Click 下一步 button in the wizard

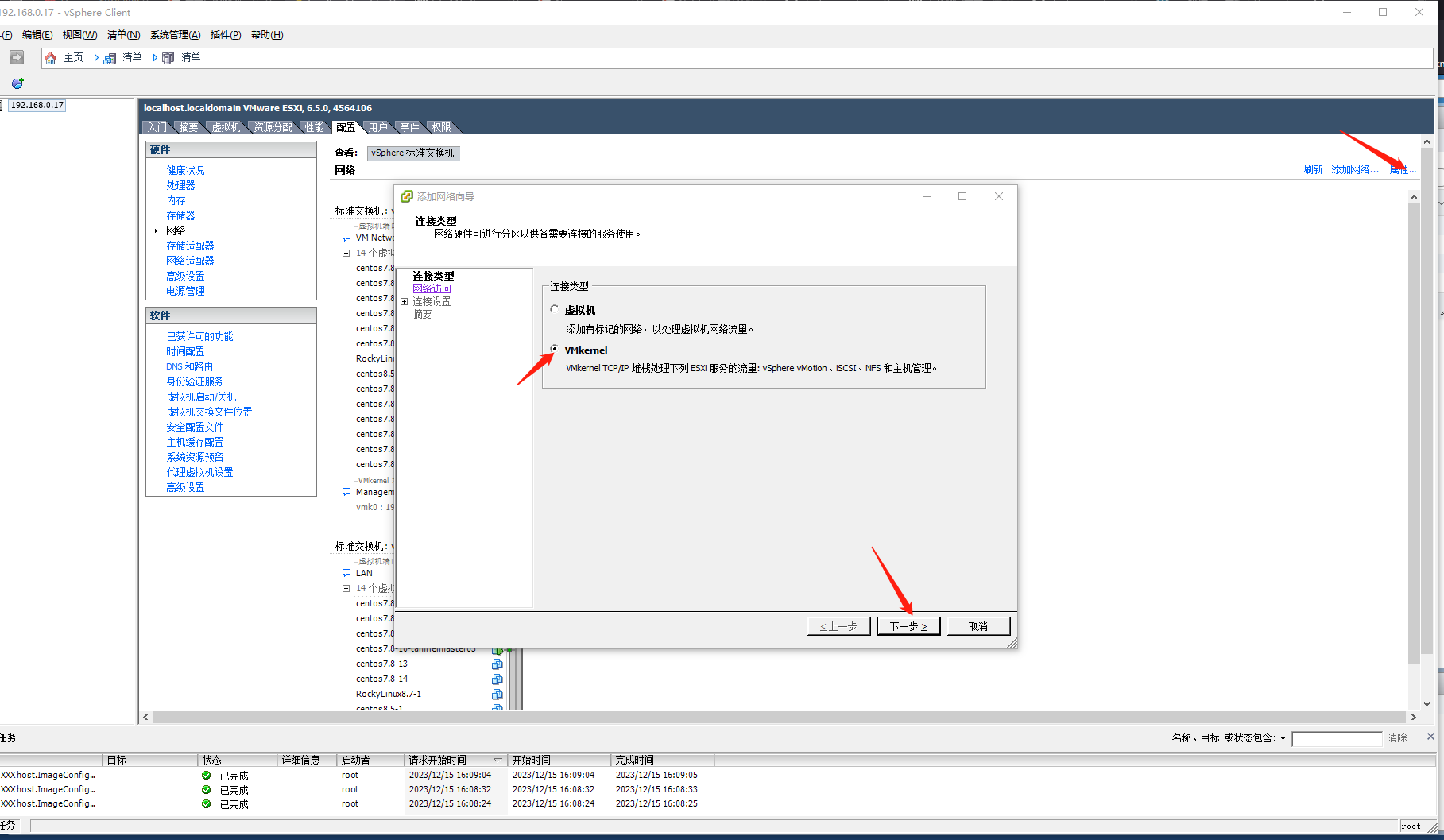908,626
